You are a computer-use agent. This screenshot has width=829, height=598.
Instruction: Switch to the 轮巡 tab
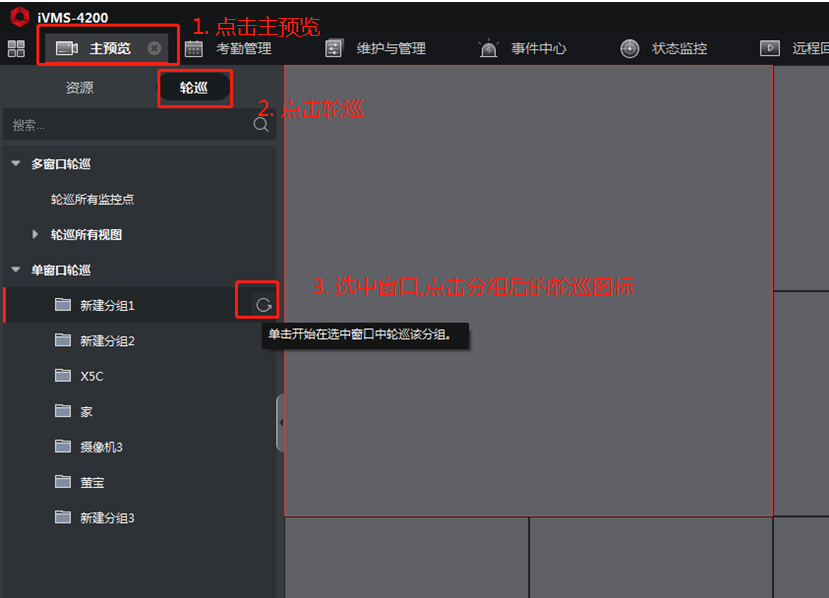(x=194, y=88)
